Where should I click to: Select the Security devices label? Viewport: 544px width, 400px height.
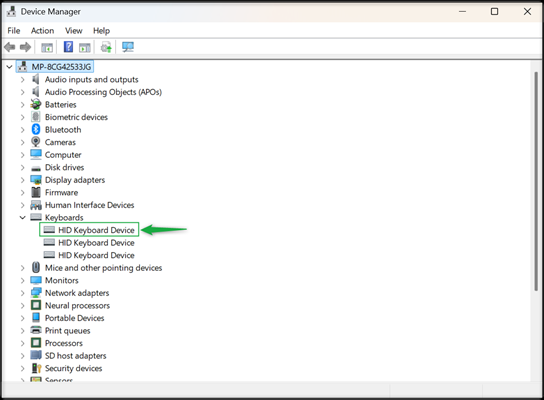(74, 368)
